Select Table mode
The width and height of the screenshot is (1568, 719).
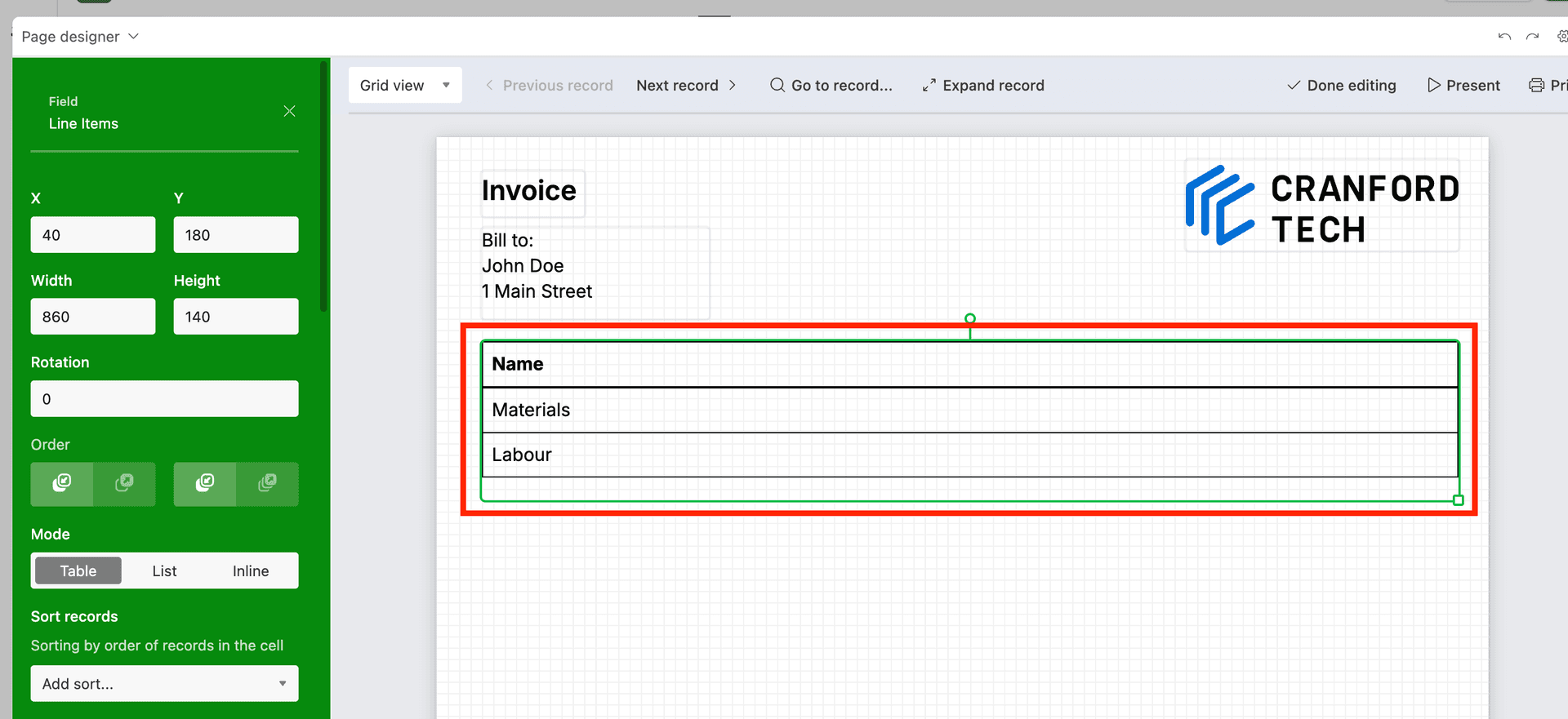78,570
